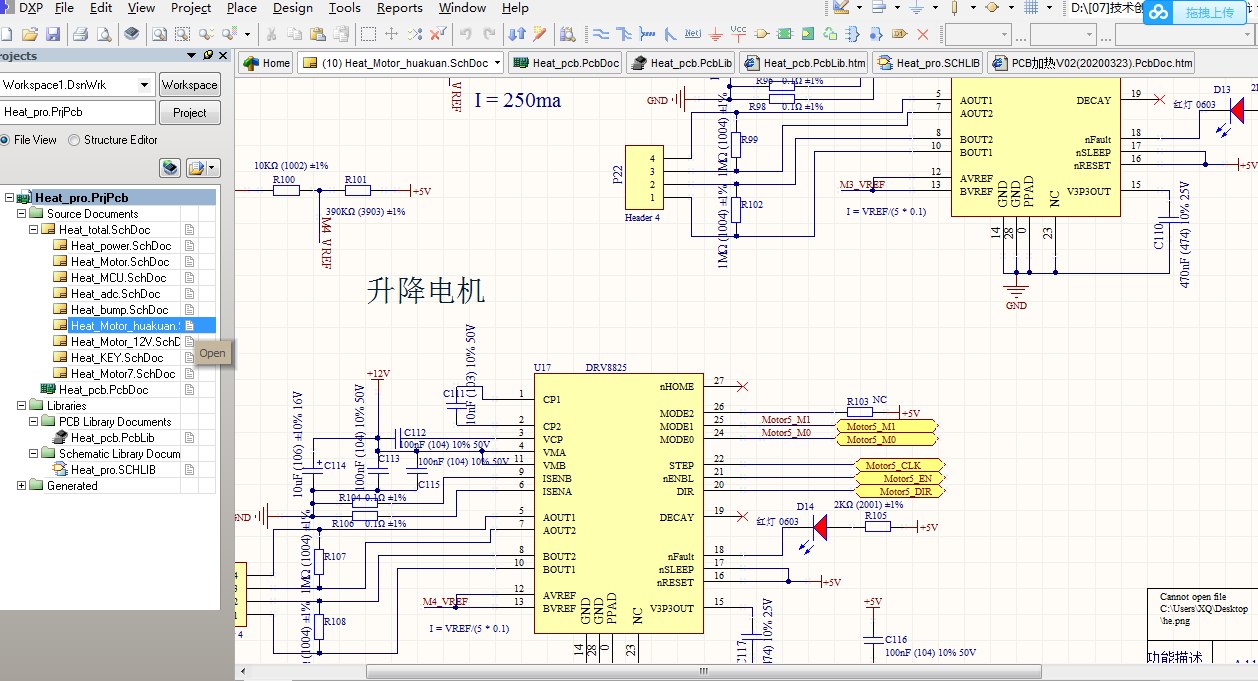1258x681 pixels.
Task: Paste from the clipboard
Action: (x=317, y=34)
